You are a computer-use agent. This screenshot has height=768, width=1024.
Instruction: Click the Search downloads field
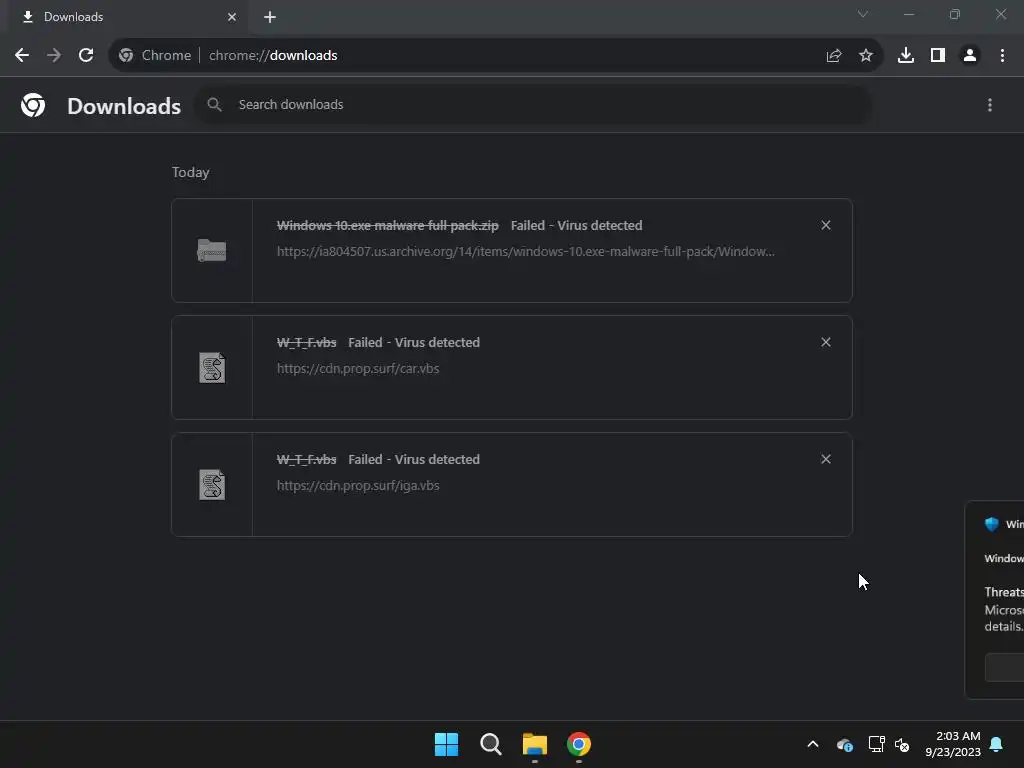(x=534, y=104)
